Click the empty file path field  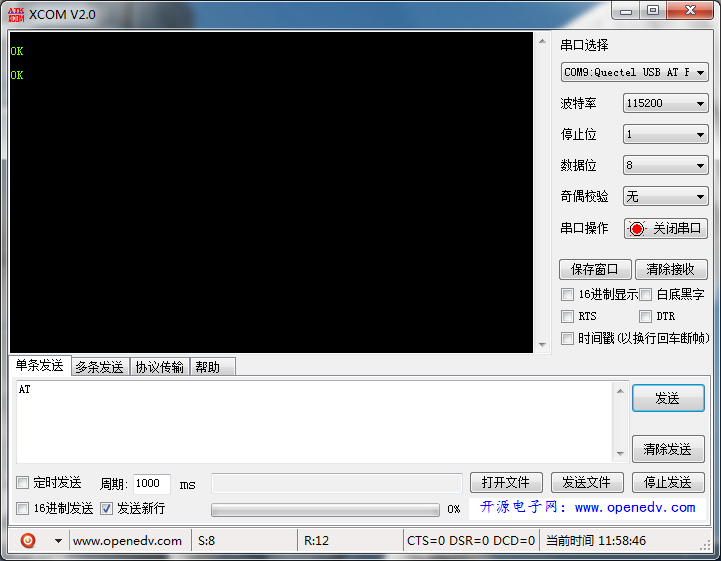coord(337,483)
